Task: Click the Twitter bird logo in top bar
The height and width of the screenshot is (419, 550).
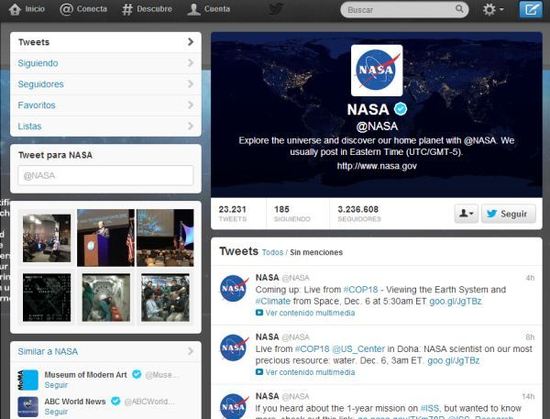Action: [x=276, y=8]
